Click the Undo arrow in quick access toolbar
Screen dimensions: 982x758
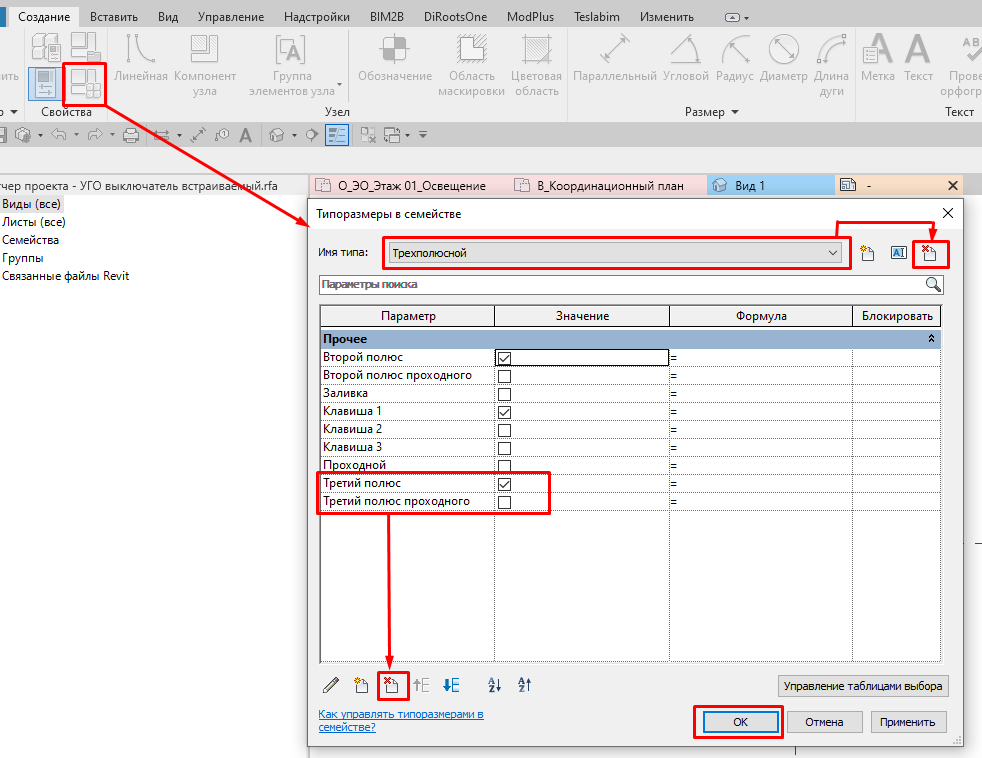click(58, 135)
